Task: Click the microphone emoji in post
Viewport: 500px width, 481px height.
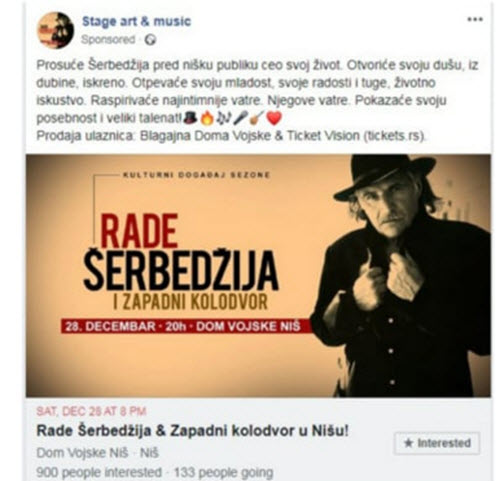Action: 240,118
